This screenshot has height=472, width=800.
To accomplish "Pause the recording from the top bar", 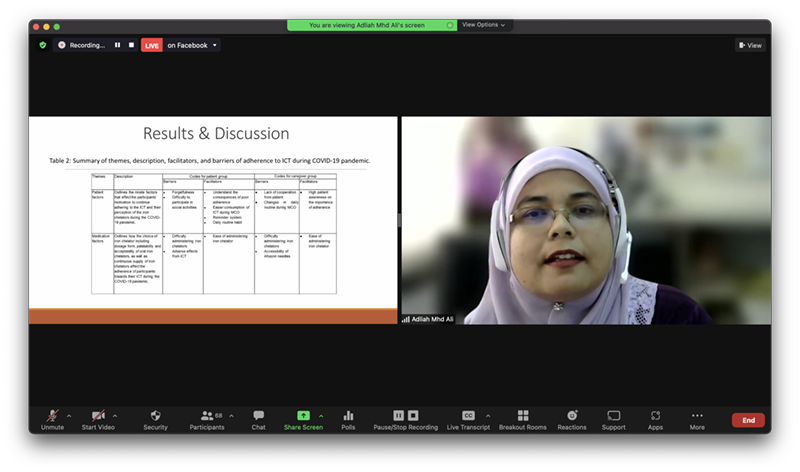I will (x=117, y=45).
